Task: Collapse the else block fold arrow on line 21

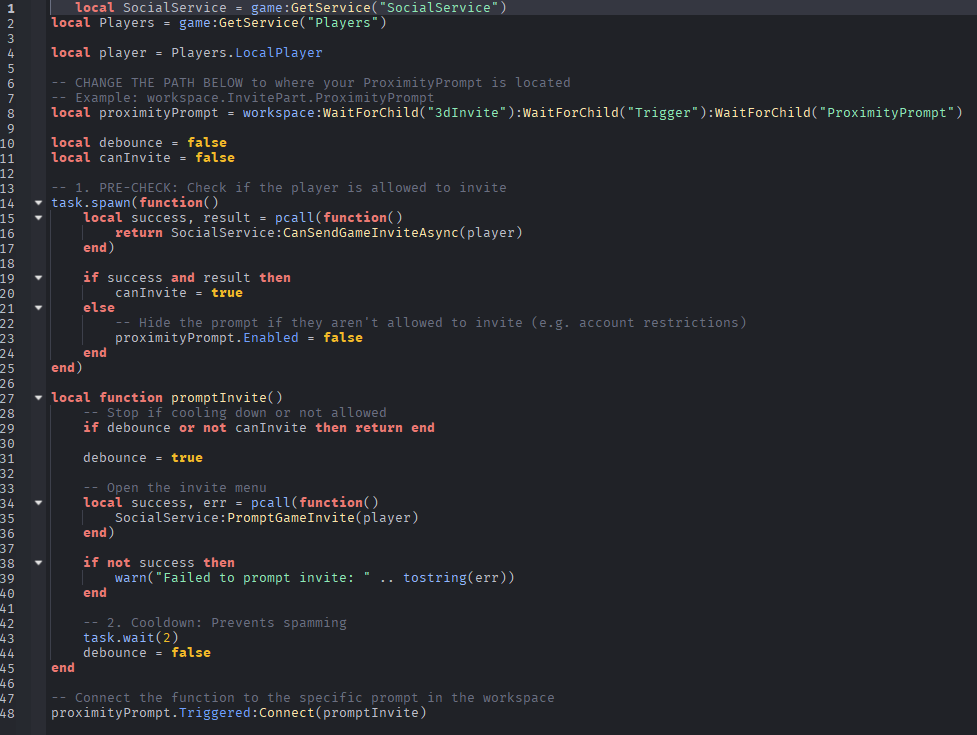Action: tap(39, 308)
